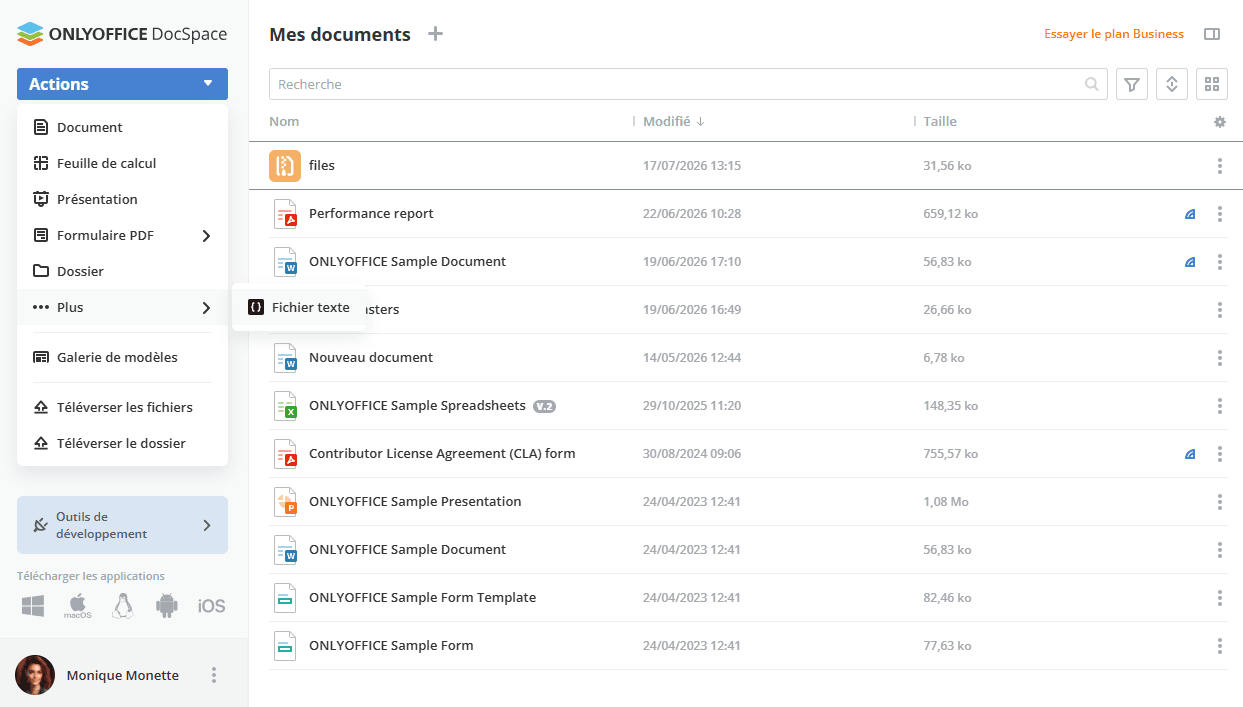
Task: Click Monique Monette avatar picture
Action: click(35, 675)
